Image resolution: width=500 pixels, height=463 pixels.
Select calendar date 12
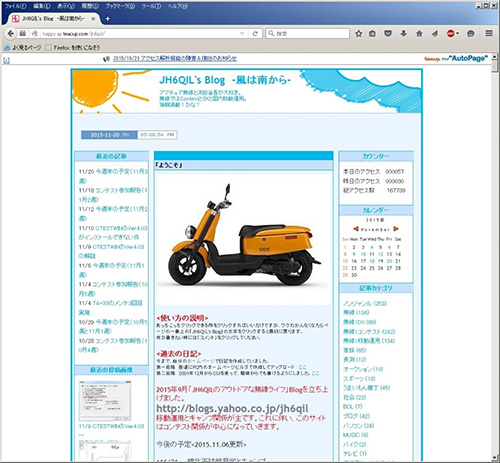[x=380, y=254]
